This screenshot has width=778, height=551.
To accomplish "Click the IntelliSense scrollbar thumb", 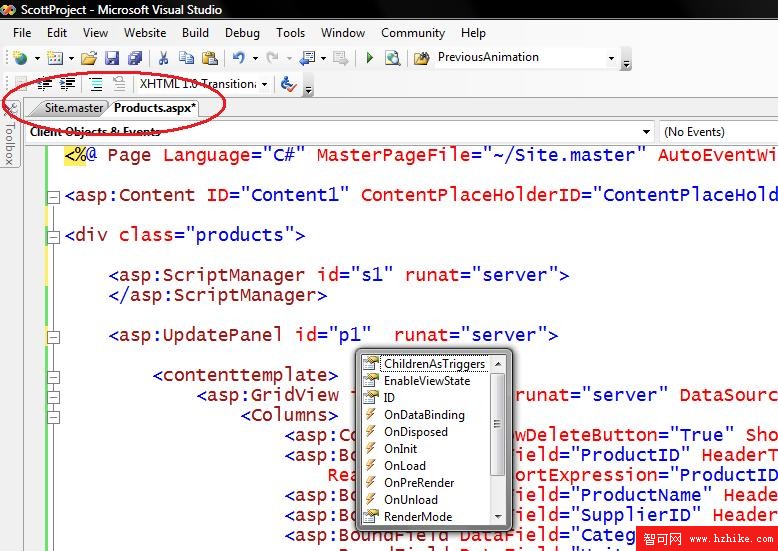I will pos(498,423).
